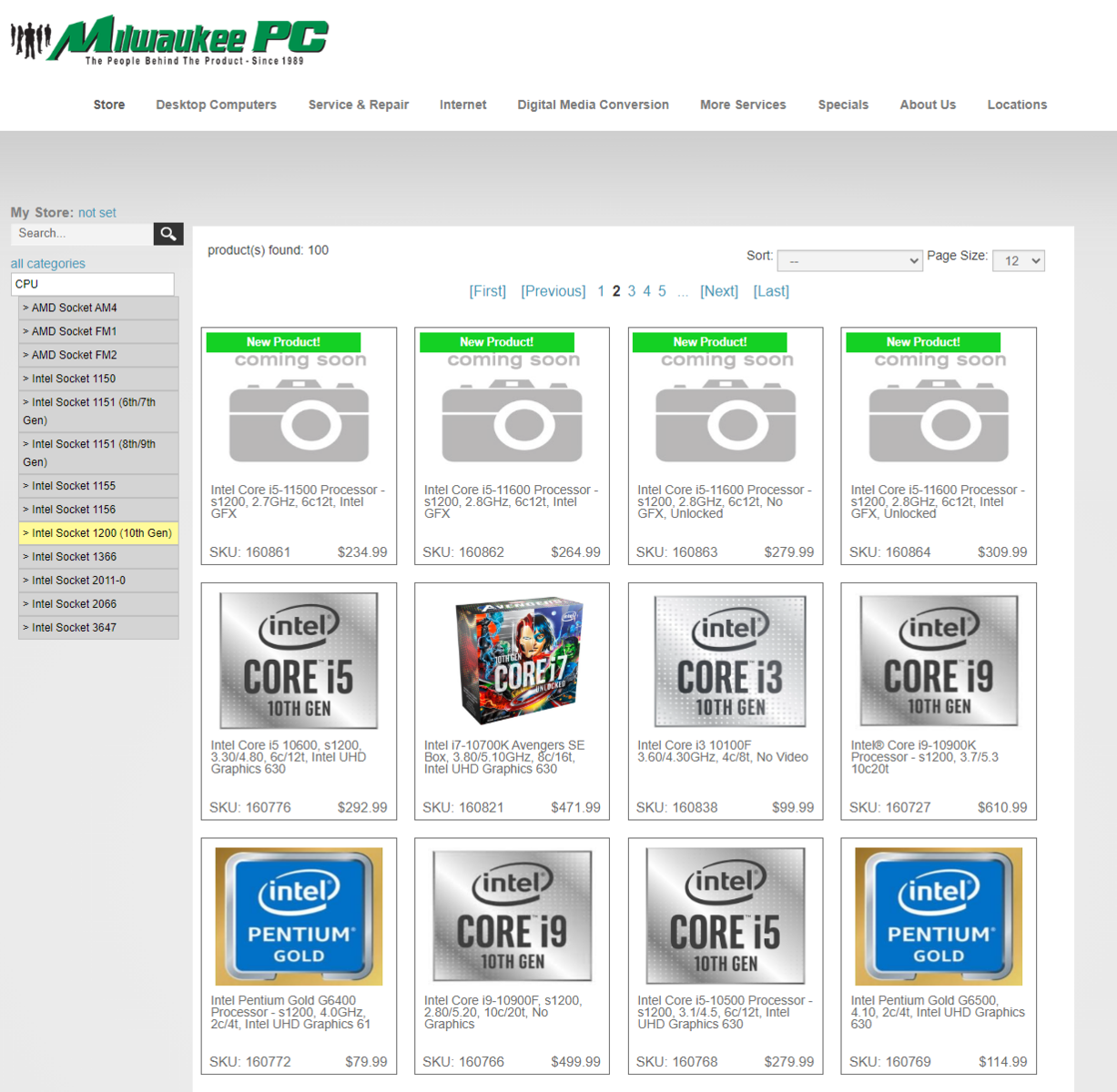Click the Milwaukee PC logo

(169, 40)
